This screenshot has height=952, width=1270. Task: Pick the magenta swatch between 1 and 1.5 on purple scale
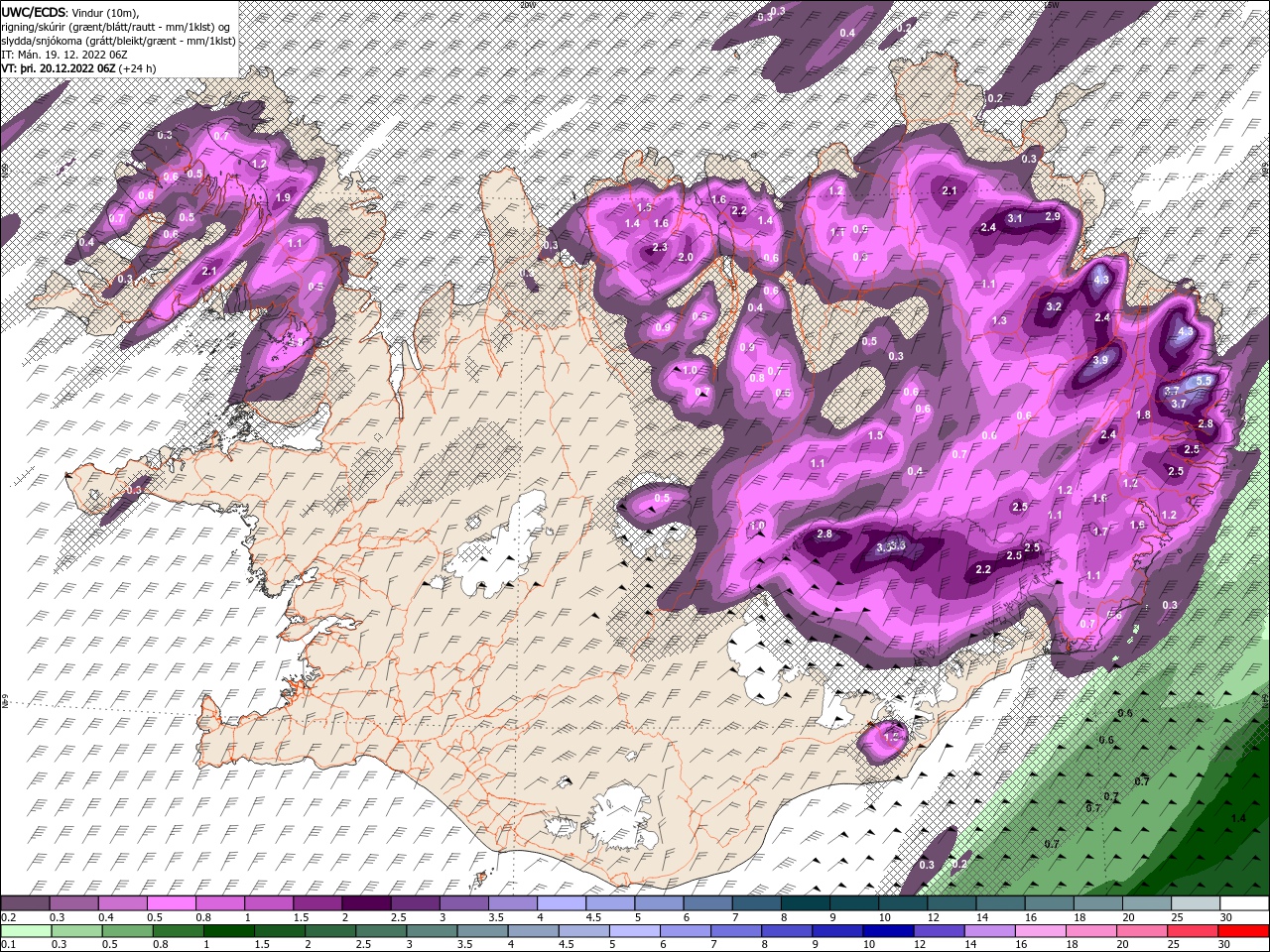click(268, 903)
